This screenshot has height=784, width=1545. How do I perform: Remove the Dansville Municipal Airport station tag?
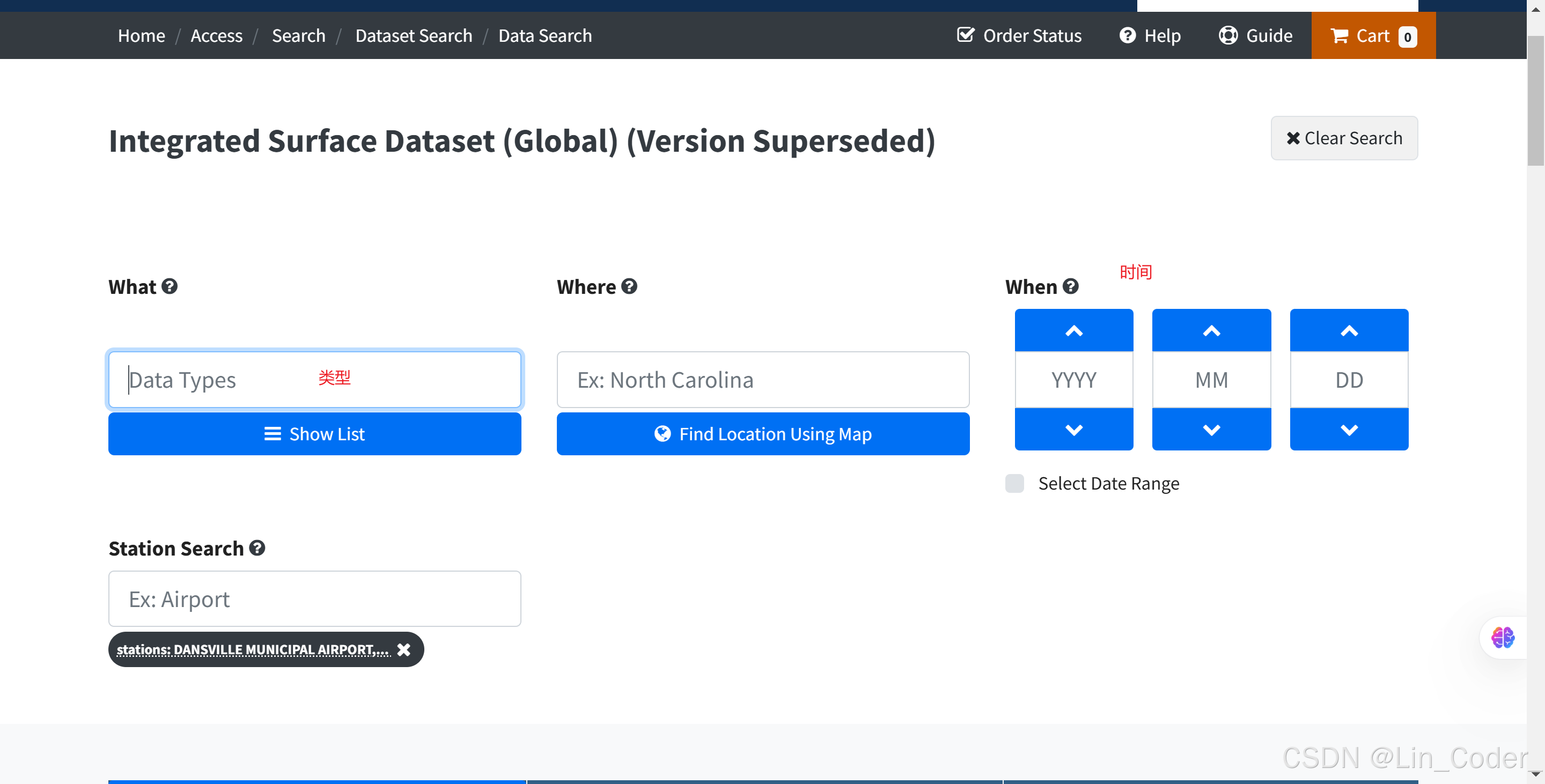(x=404, y=650)
